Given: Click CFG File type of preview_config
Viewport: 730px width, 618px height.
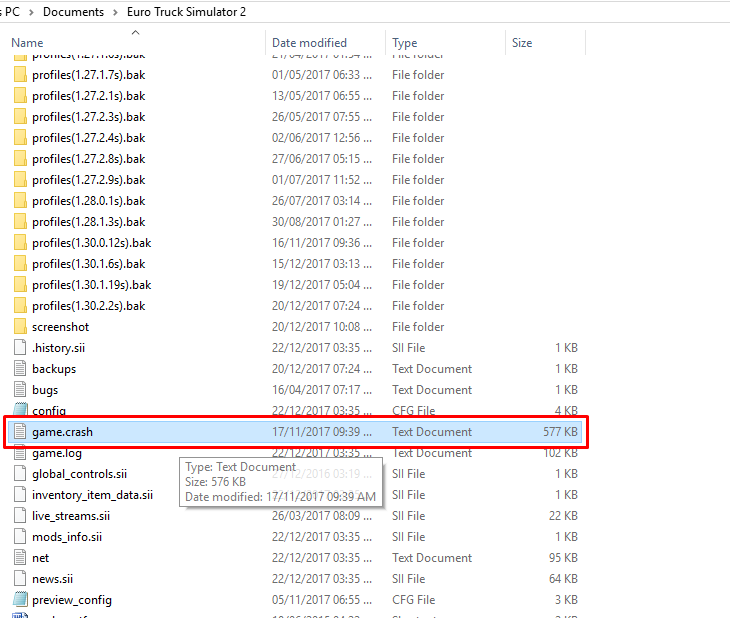Looking at the screenshot, I should (x=413, y=599).
